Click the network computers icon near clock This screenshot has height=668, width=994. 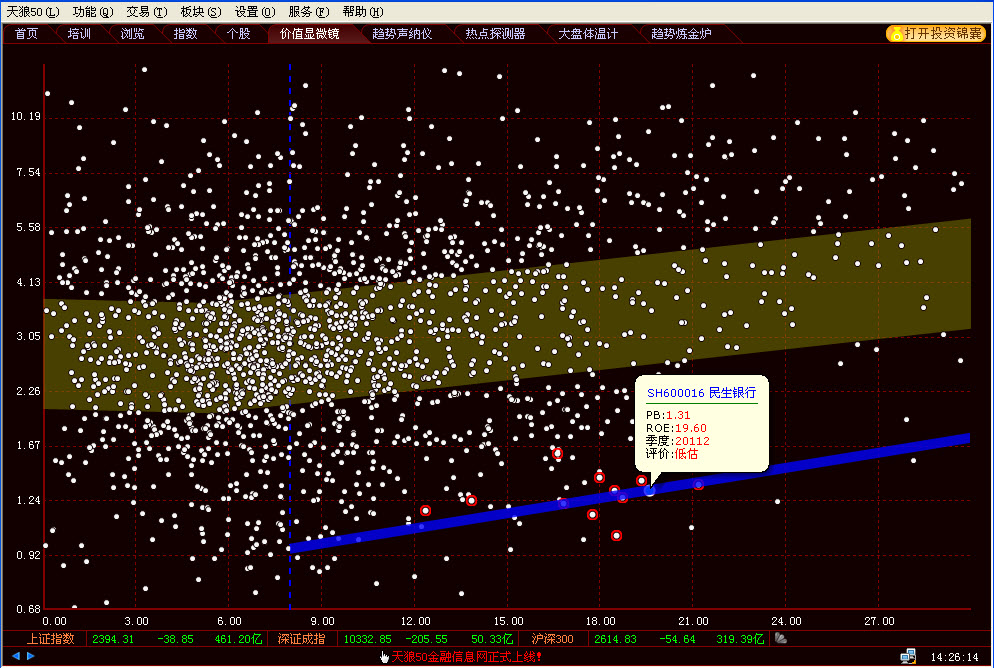click(908, 656)
